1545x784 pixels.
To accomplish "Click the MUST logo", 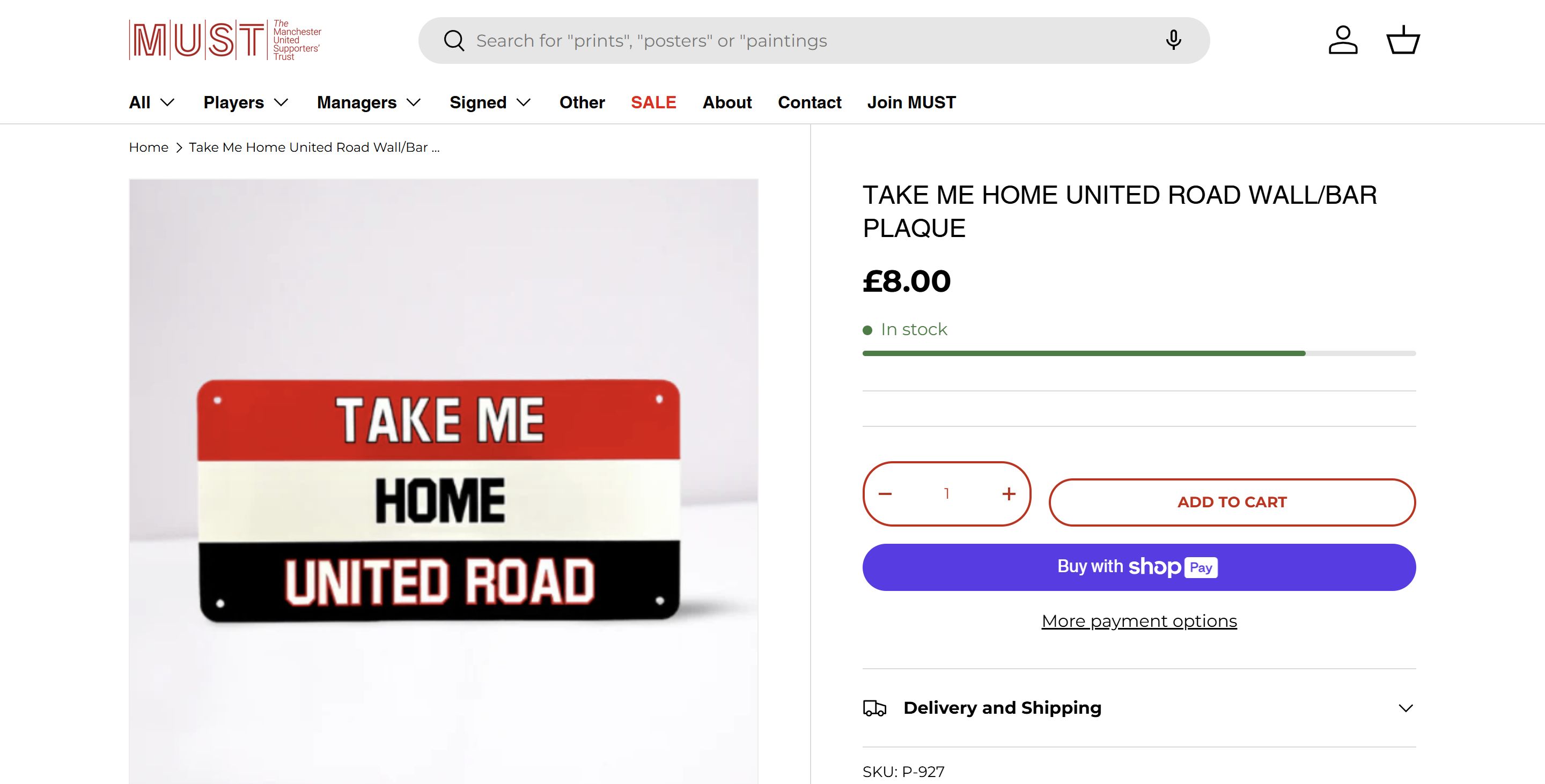I will click(x=225, y=40).
